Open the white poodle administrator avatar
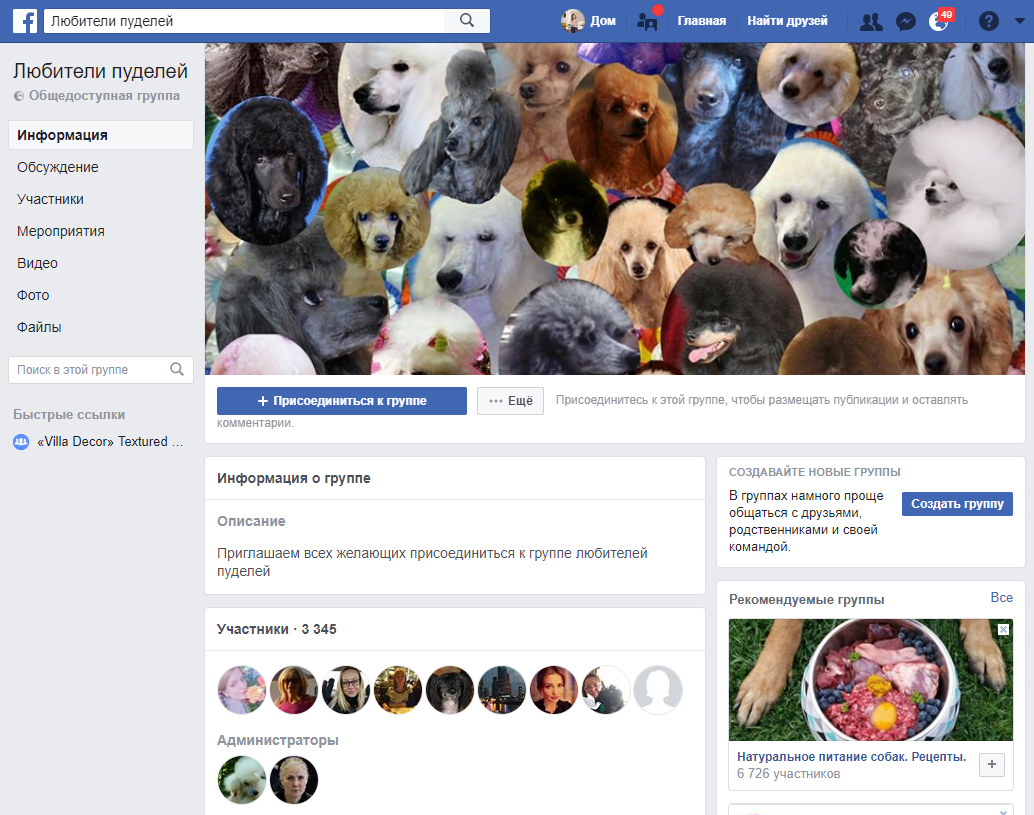The image size is (1034, 815). tap(241, 780)
